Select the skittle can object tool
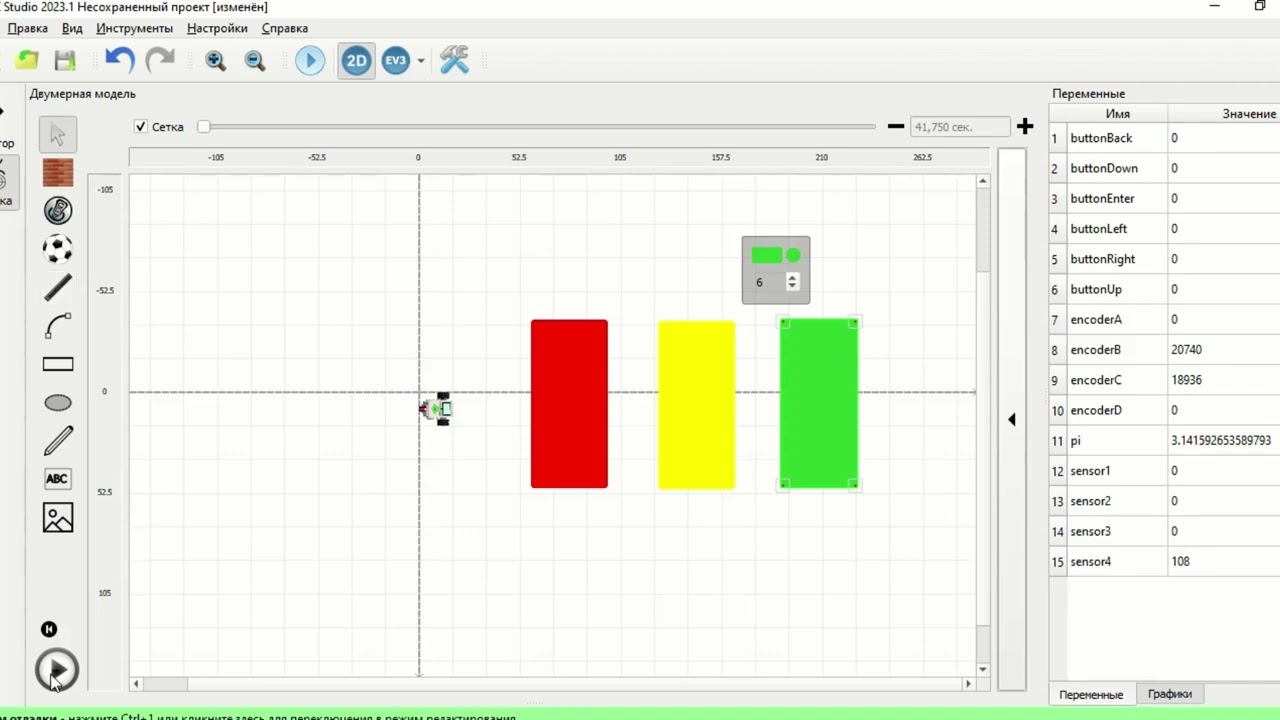This screenshot has height=720, width=1280. (58, 211)
